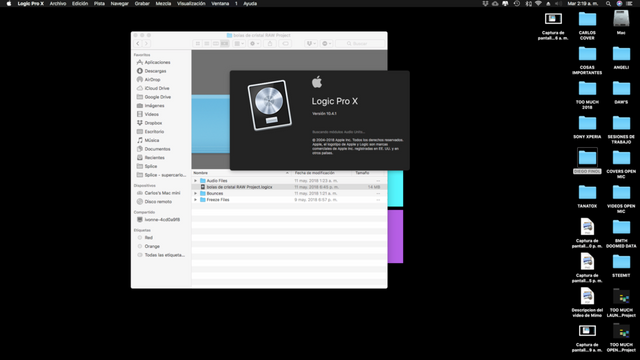Switch Finder to gallery view

pyautogui.click(x=224, y=43)
